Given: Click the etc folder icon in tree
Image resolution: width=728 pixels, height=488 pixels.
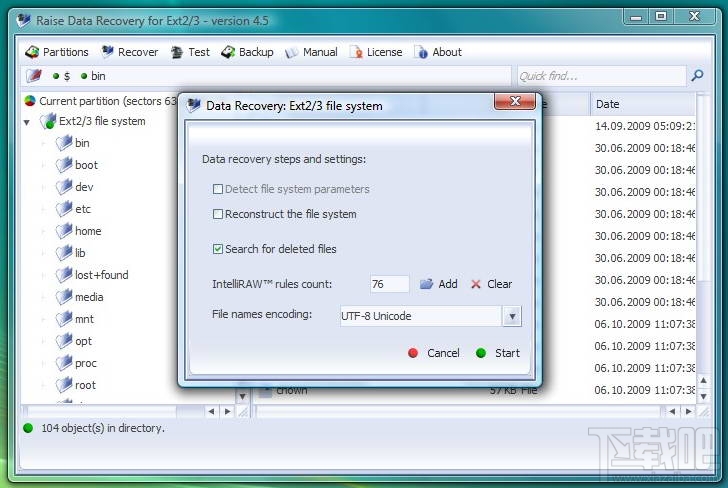Looking at the screenshot, I should [64, 208].
